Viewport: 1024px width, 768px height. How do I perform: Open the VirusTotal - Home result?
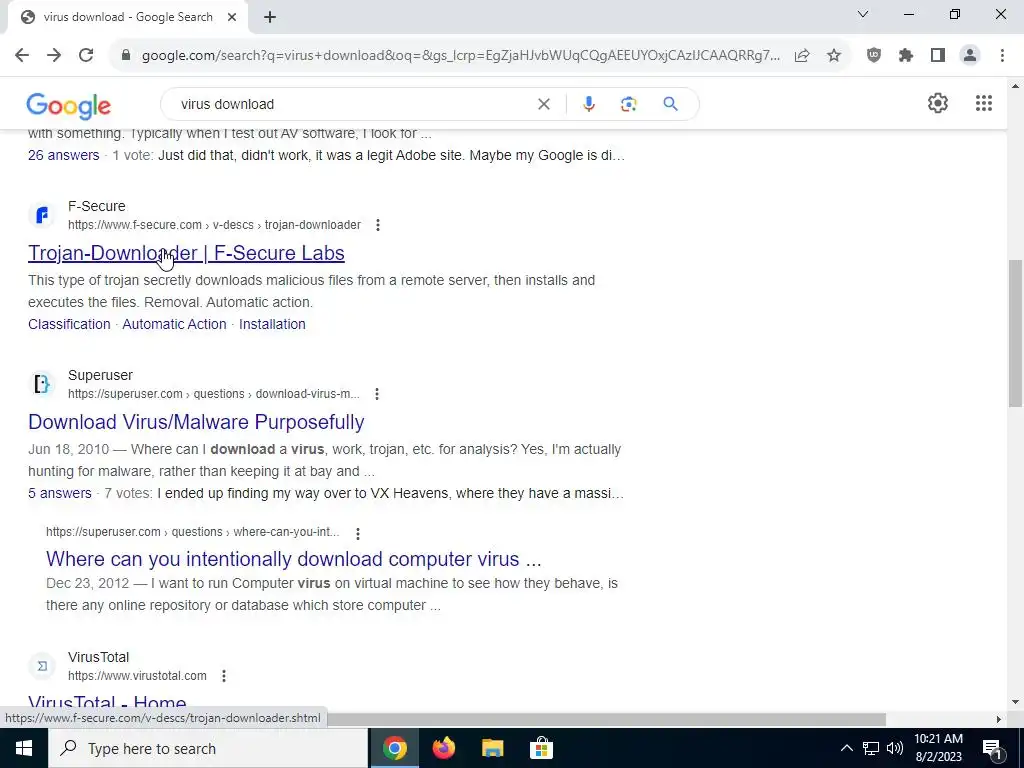(107, 703)
